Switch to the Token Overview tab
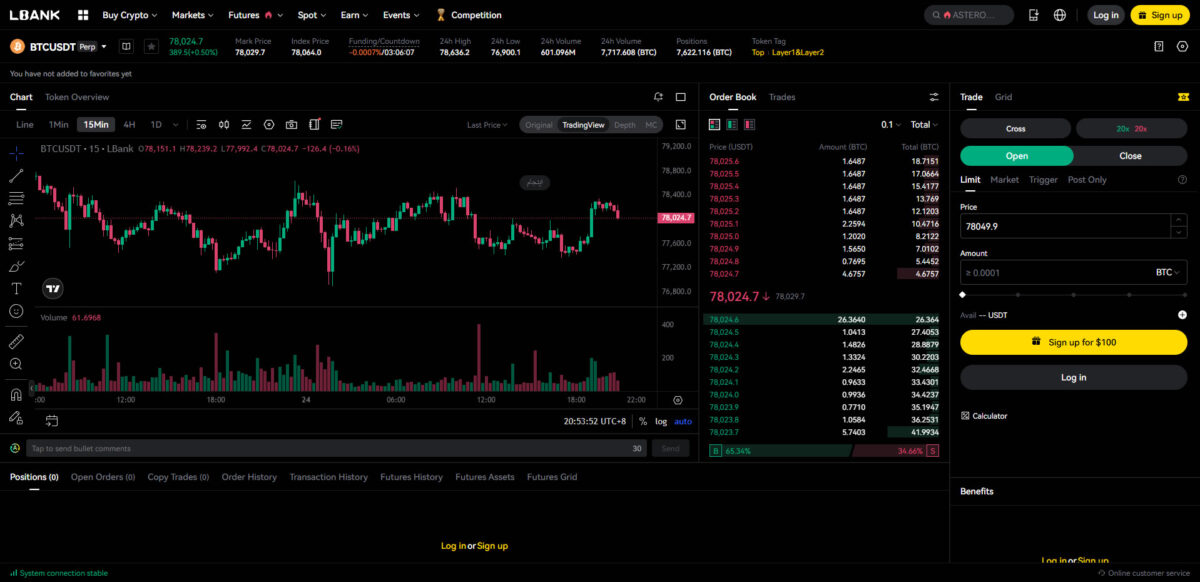 (x=77, y=97)
